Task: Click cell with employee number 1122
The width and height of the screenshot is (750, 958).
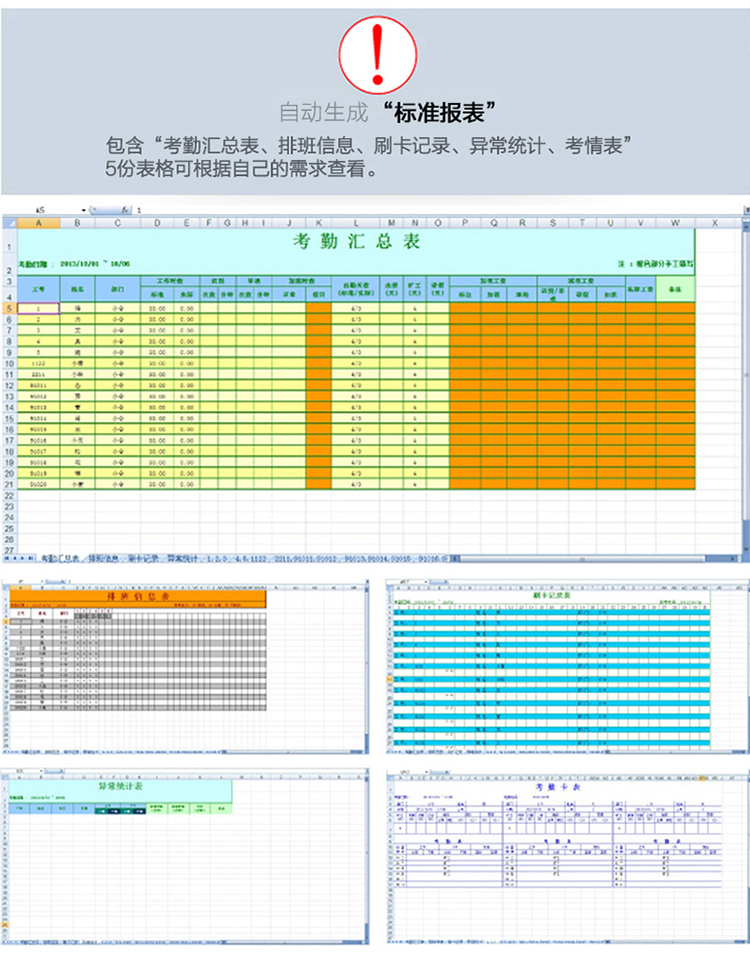Action: (38, 364)
